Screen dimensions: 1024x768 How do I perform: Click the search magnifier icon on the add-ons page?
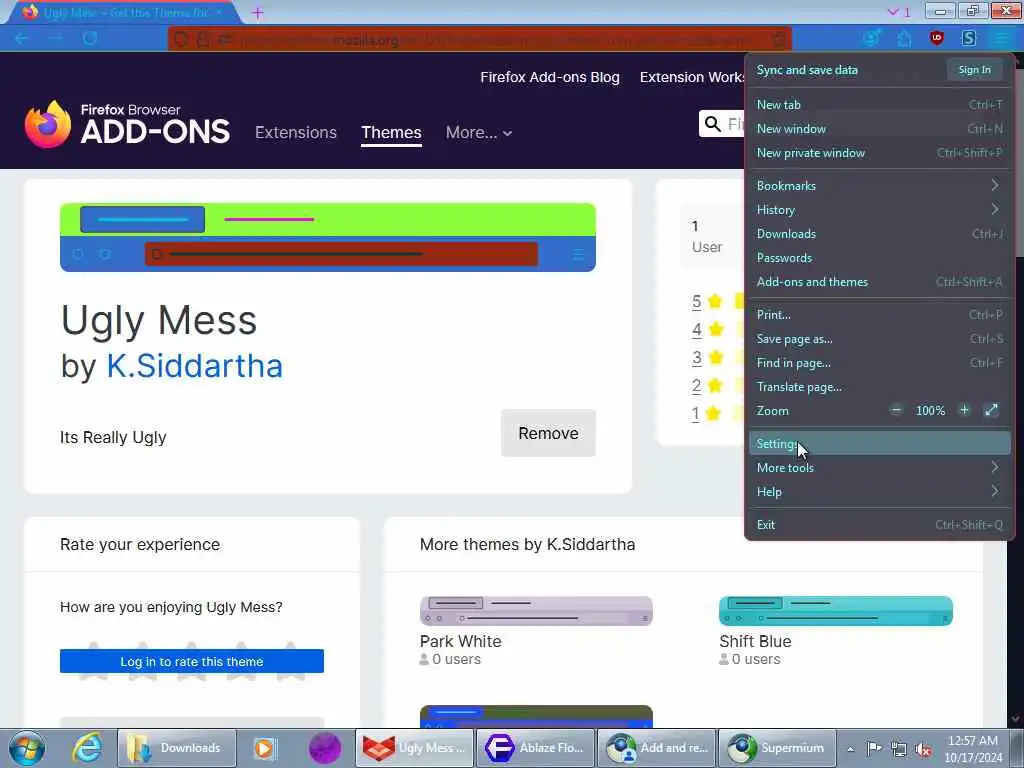[713, 124]
